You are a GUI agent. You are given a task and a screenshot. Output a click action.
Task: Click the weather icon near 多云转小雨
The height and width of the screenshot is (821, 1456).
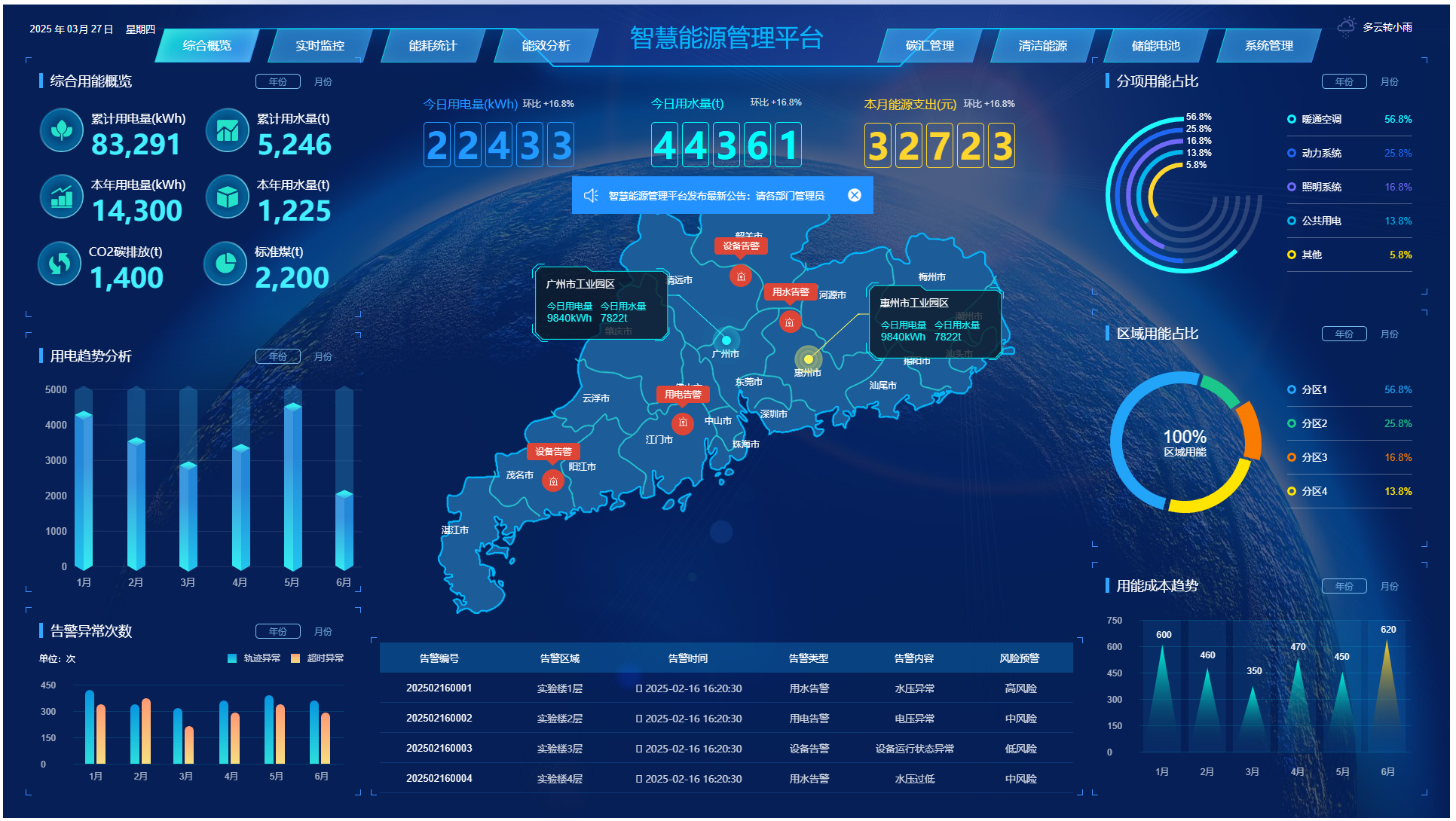coord(1346,27)
